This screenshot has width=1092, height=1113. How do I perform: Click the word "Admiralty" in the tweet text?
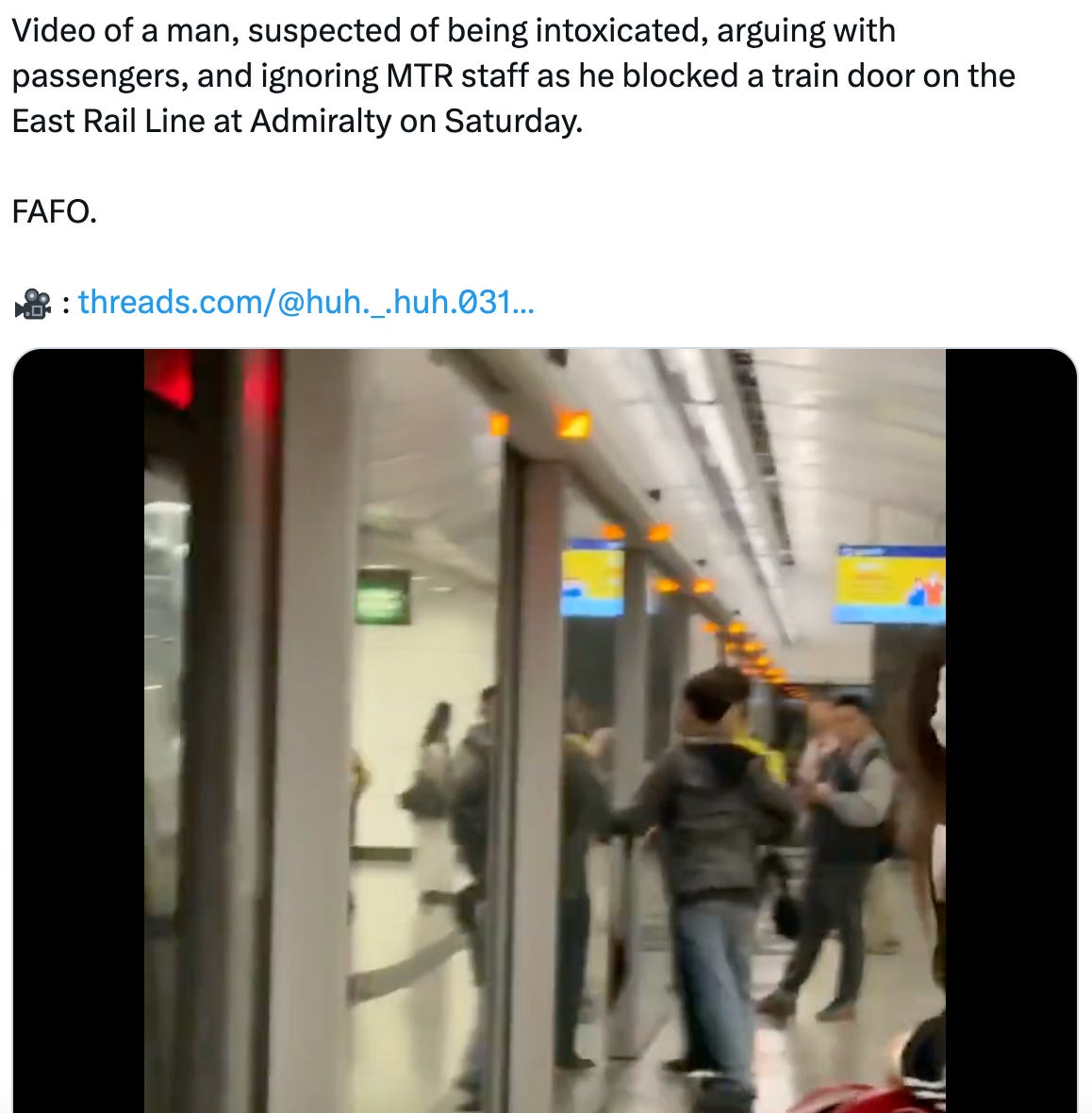[x=320, y=122]
